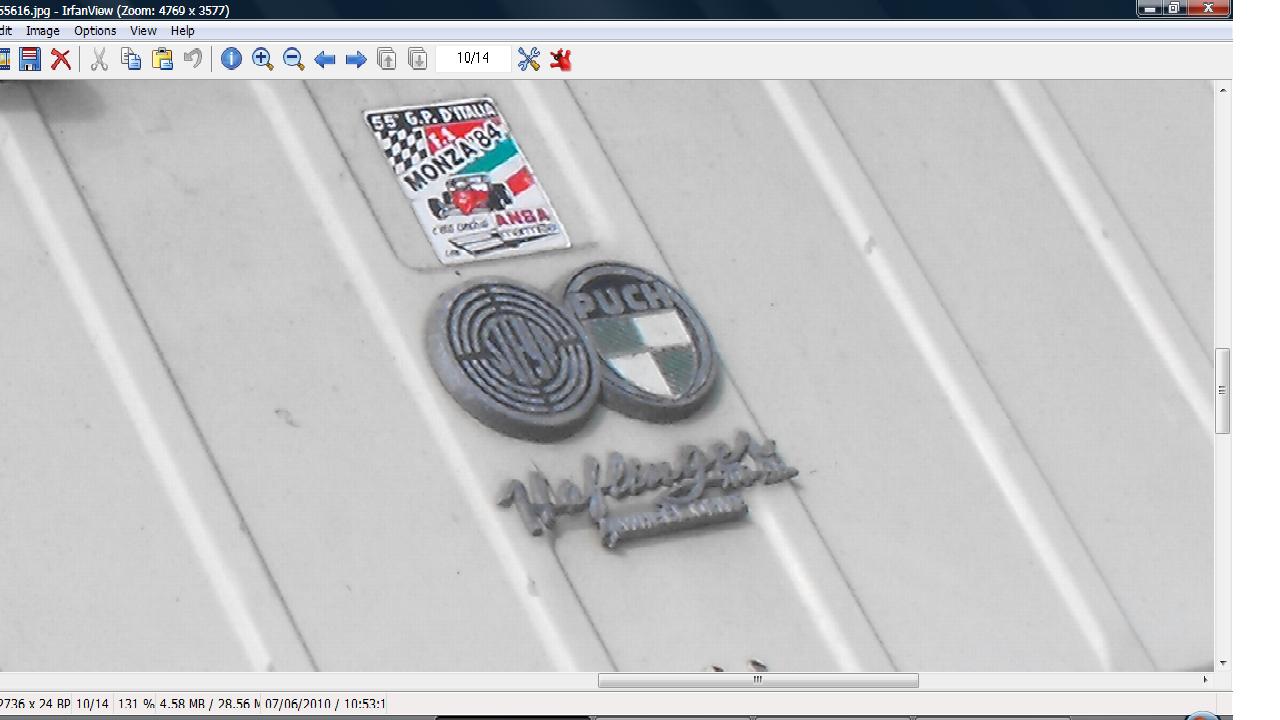1280x720 pixels.
Task: Open the Image menu
Action: pyautogui.click(x=43, y=31)
